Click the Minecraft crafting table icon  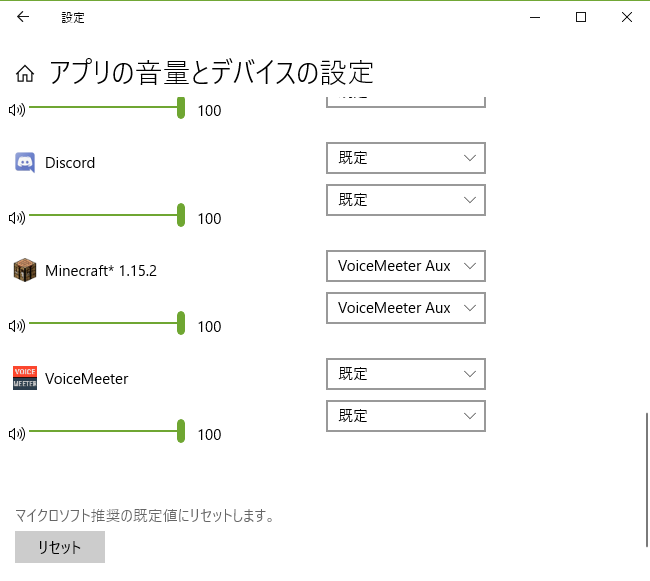[25, 270]
